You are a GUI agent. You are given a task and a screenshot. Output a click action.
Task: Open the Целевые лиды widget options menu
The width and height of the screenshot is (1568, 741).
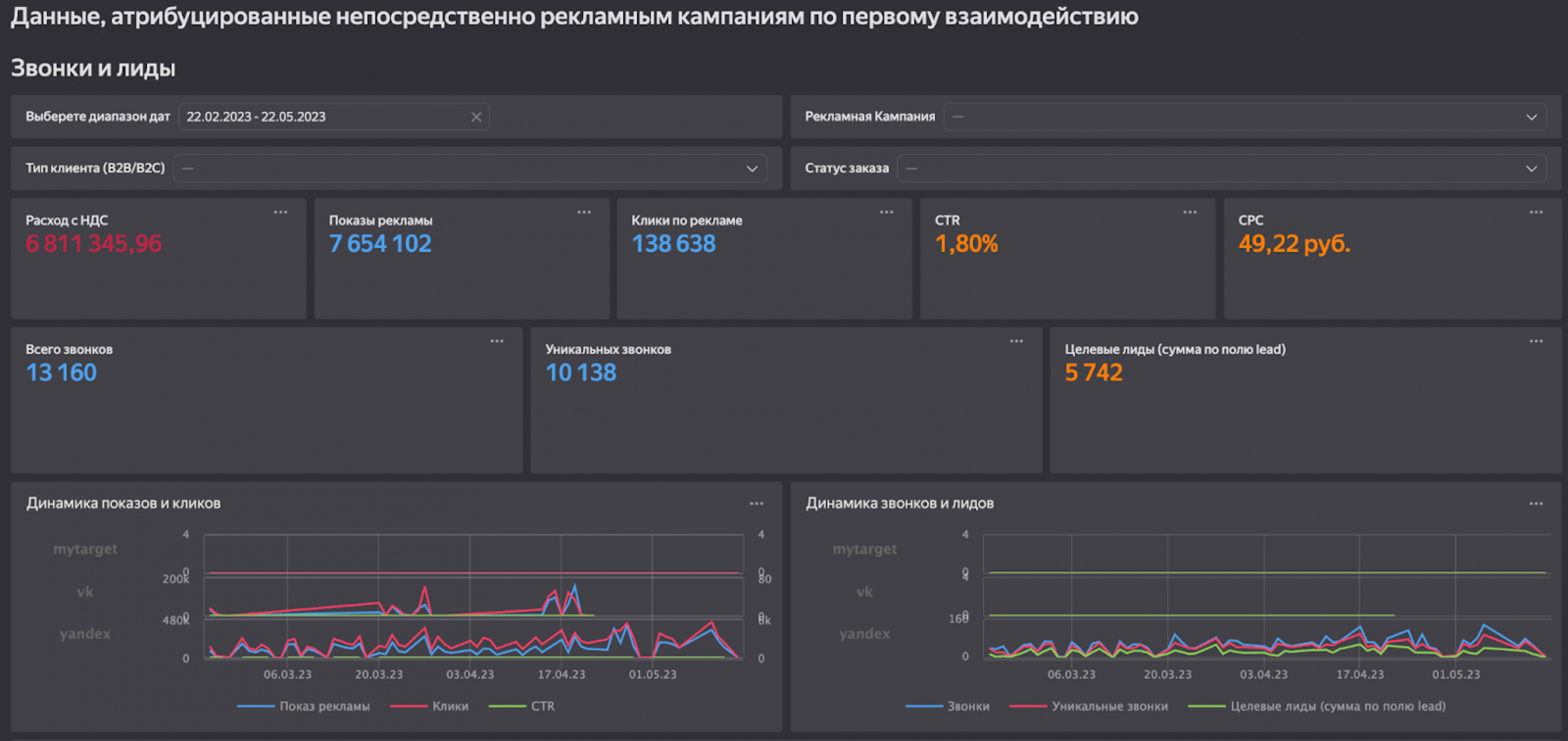1536,342
